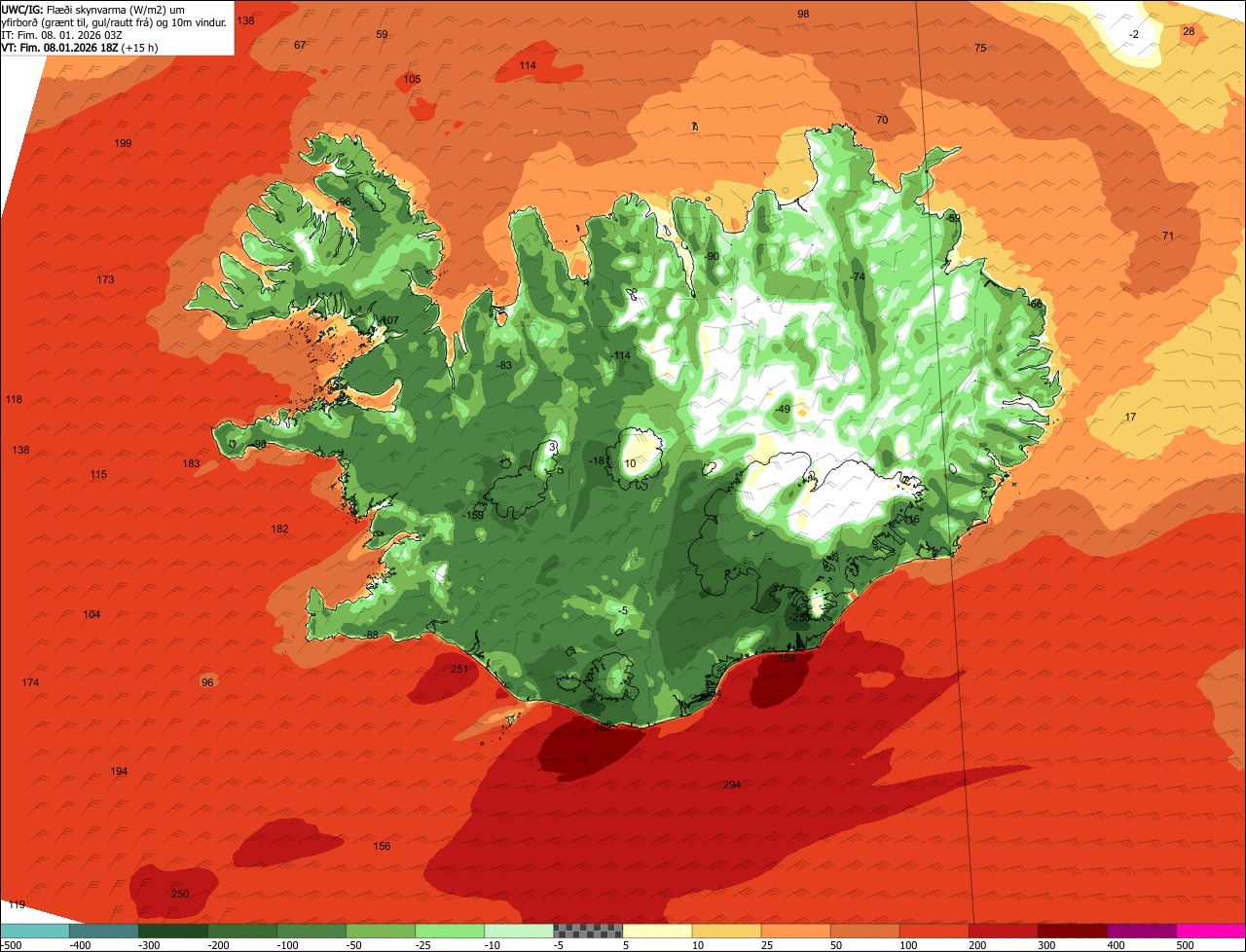Select the inland value -83
This screenshot has height=952, width=1246.
click(503, 365)
